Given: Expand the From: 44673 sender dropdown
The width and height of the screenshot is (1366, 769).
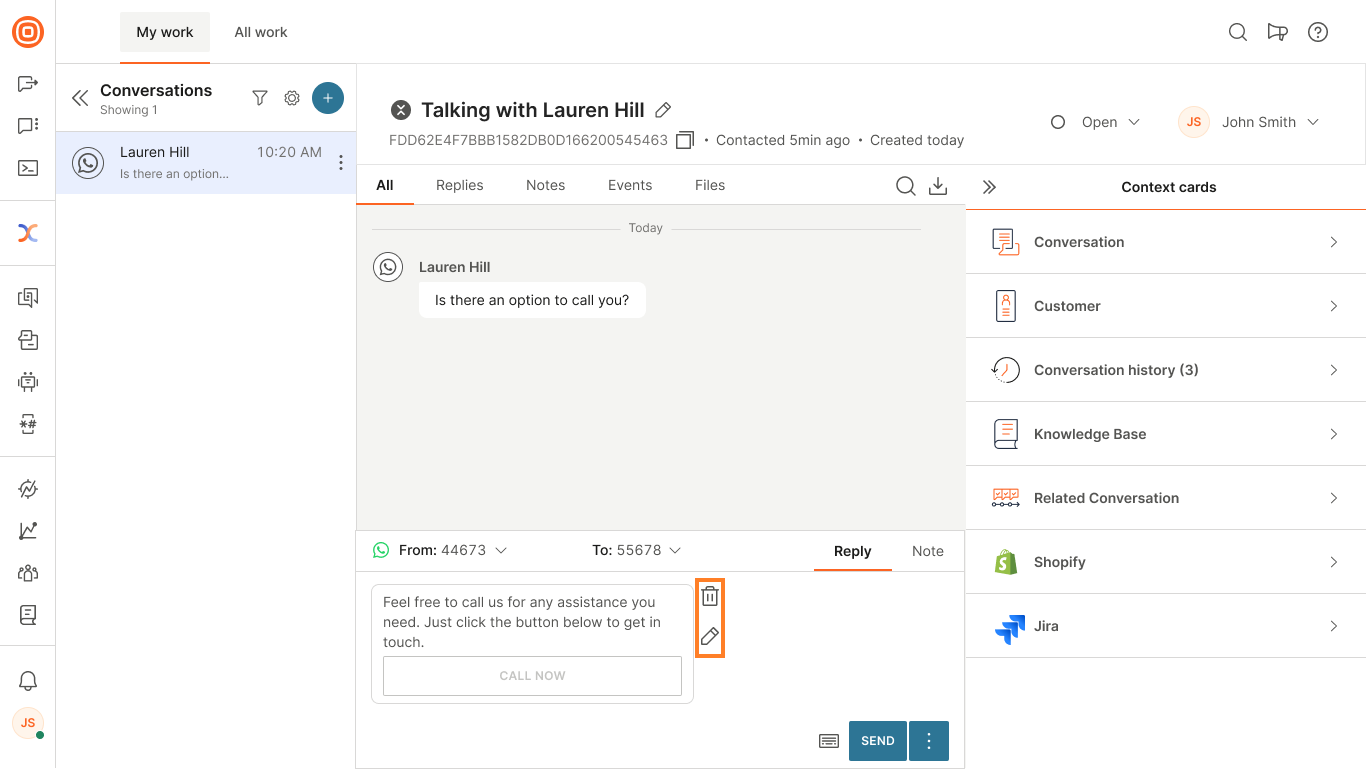Looking at the screenshot, I should tap(452, 550).
